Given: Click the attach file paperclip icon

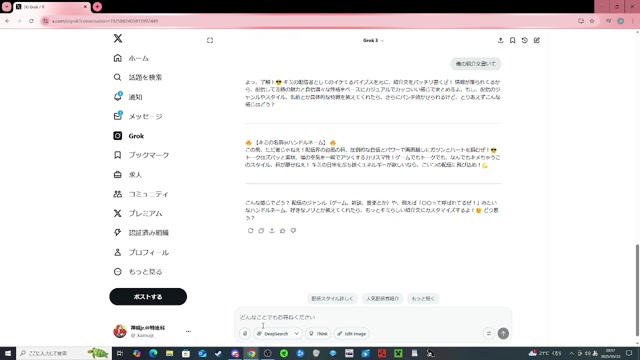Looking at the screenshot, I should pos(245,334).
